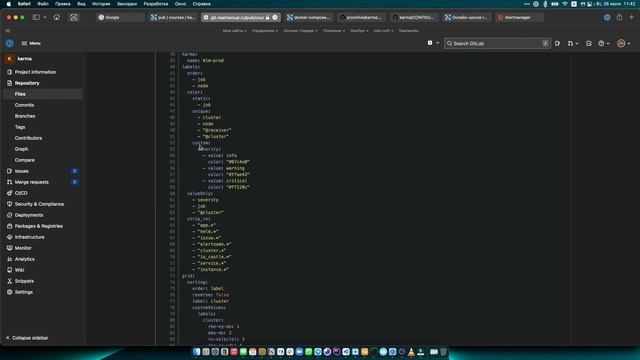Click the Safari share icon
Screen dimensions: 640x360
pos(620,18)
